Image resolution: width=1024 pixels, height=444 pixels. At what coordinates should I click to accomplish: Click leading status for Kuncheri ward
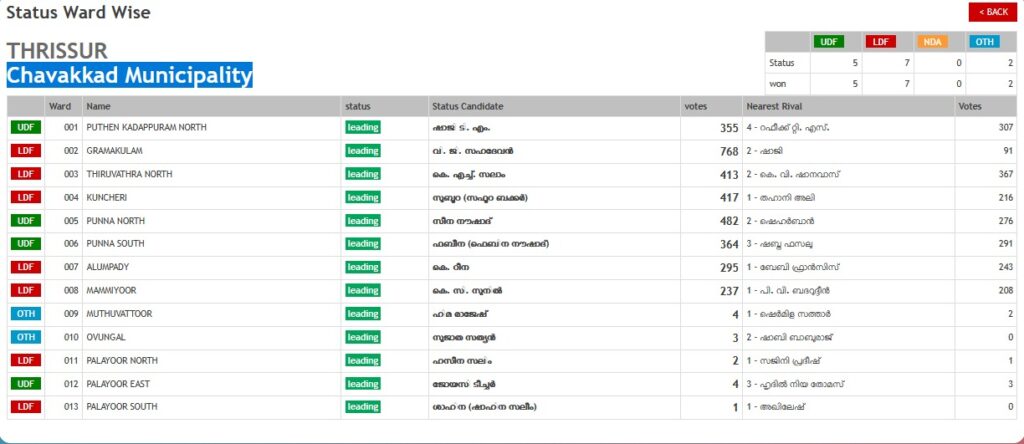(x=362, y=198)
